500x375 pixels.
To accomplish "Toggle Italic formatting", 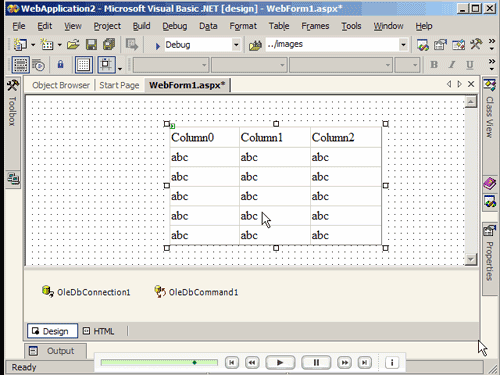I will click(x=452, y=65).
